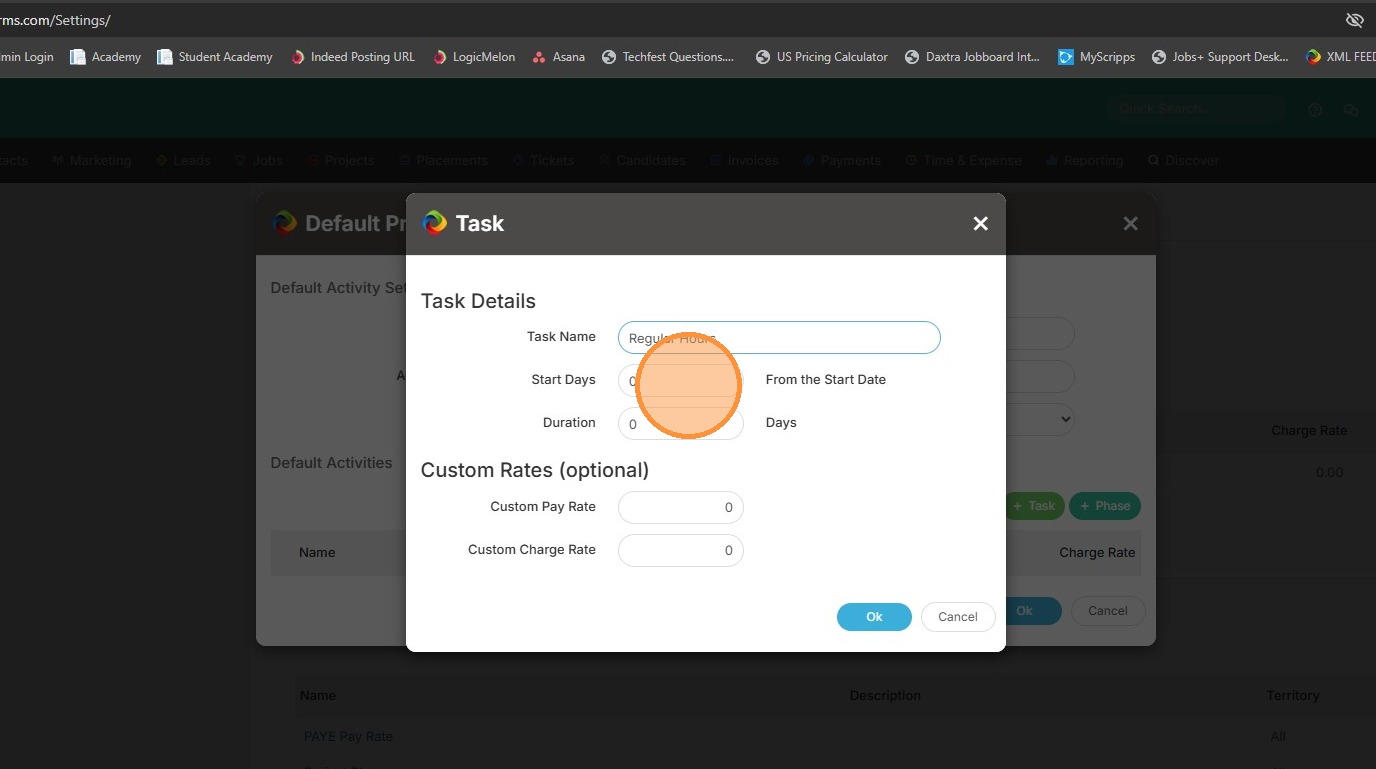Viewport: 1376px width, 769px height.
Task: Click the Name header beside Description
Action: [x=318, y=695]
